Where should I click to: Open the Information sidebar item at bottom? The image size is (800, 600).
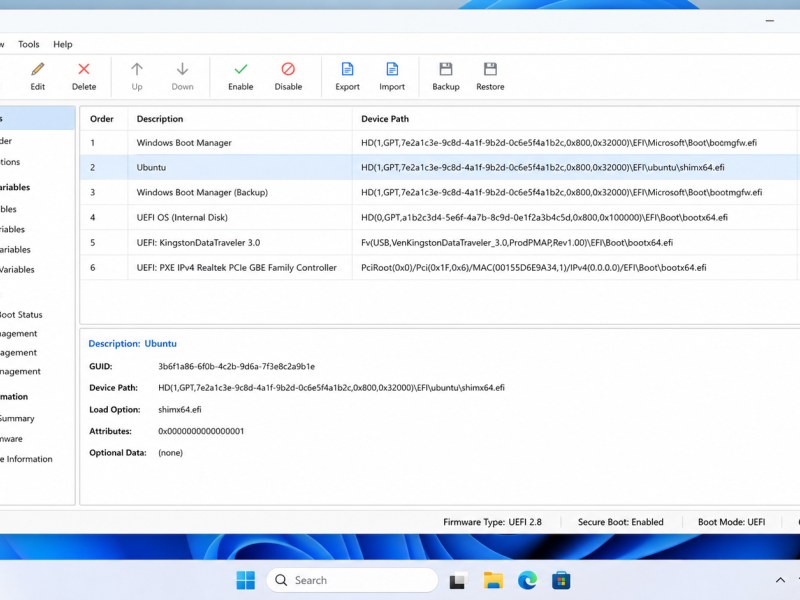pos(27,459)
